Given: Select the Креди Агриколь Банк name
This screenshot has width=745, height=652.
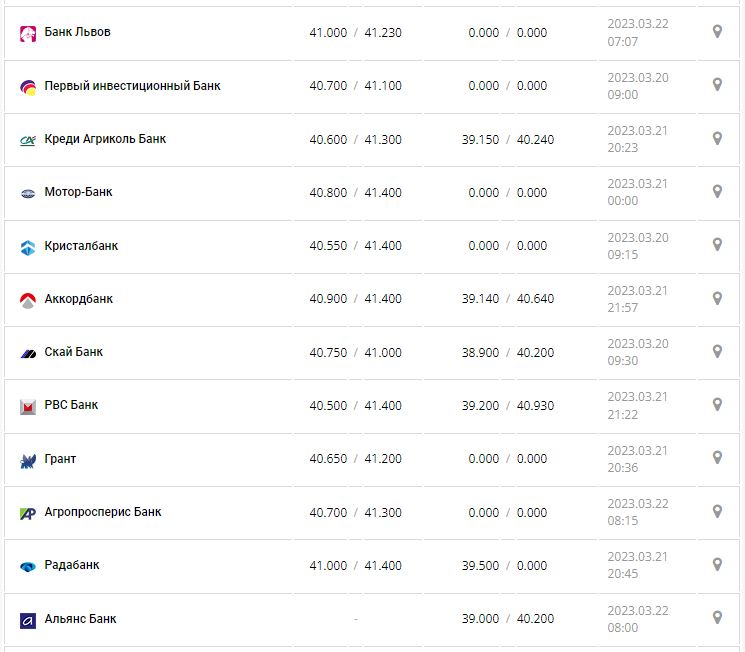Looking at the screenshot, I should click(105, 139).
